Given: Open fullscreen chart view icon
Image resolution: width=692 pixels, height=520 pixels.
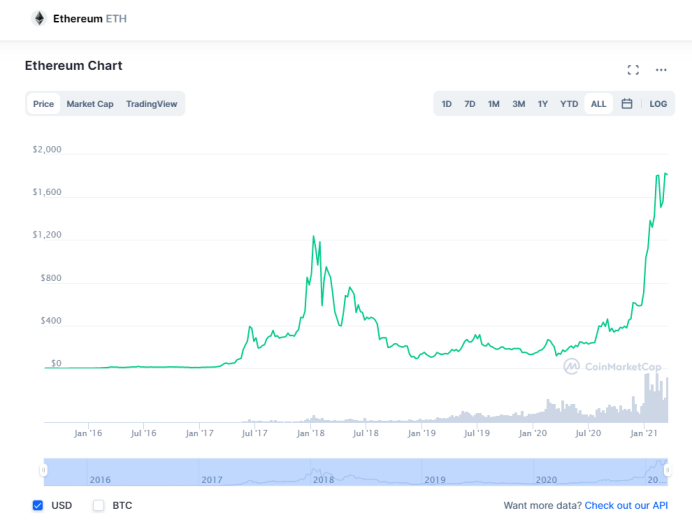Looking at the screenshot, I should click(x=633, y=70).
